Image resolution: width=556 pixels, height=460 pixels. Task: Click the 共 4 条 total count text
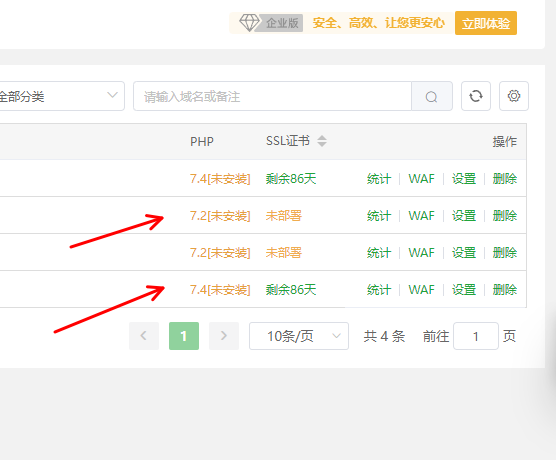384,336
